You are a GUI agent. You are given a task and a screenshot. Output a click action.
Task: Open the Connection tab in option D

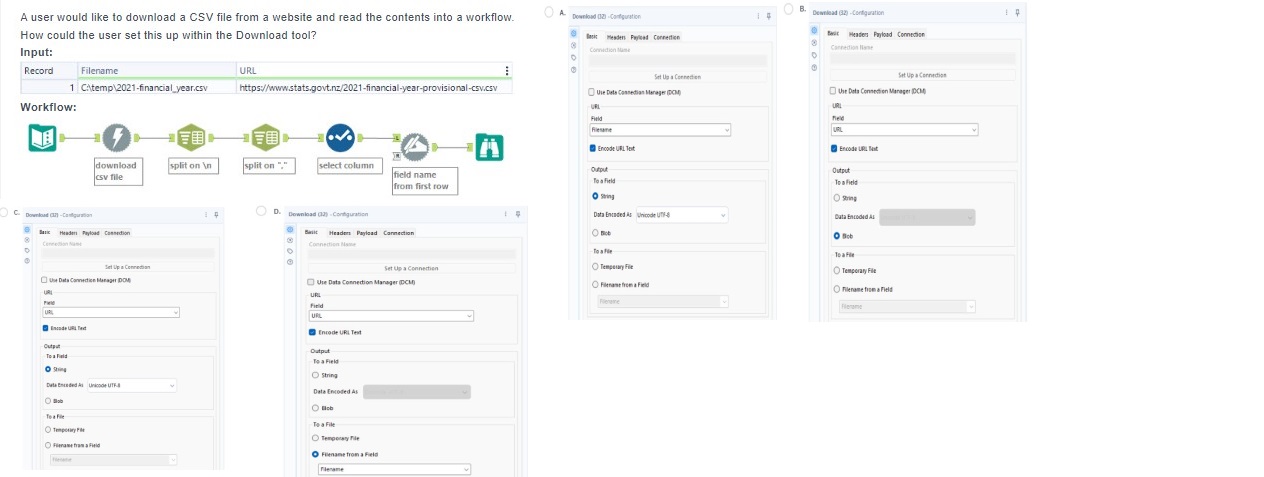[399, 233]
